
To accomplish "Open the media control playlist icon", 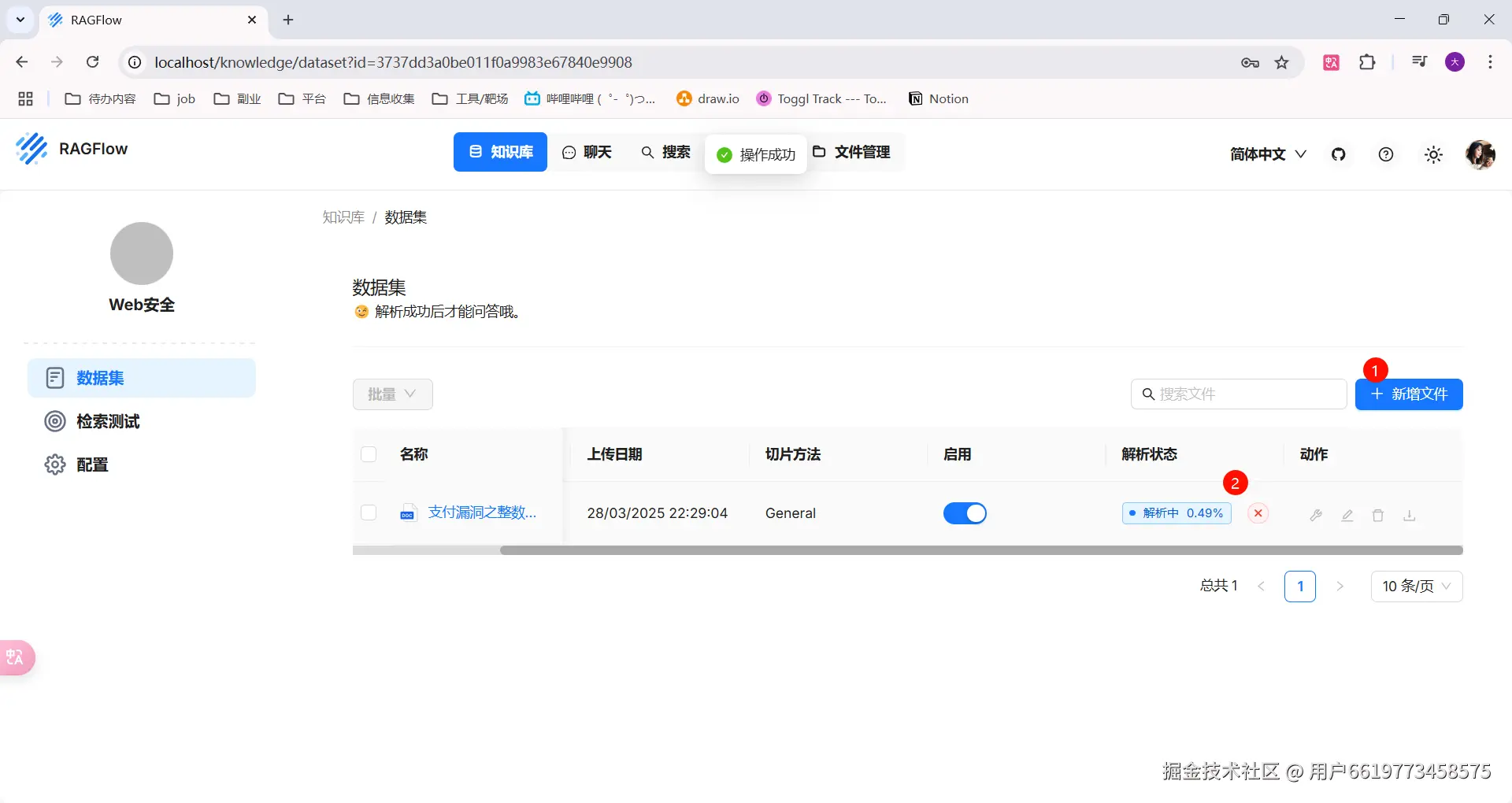I will coord(1419,62).
